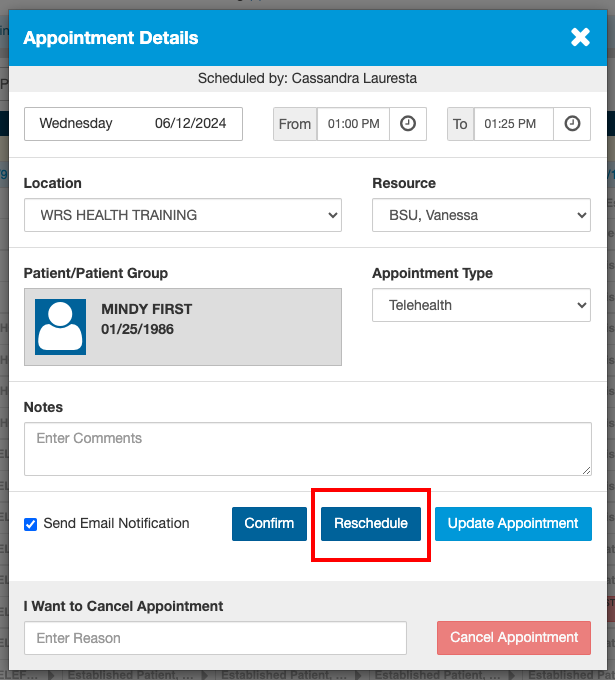Uncheck Send Email Notification checkbox

click(31, 524)
